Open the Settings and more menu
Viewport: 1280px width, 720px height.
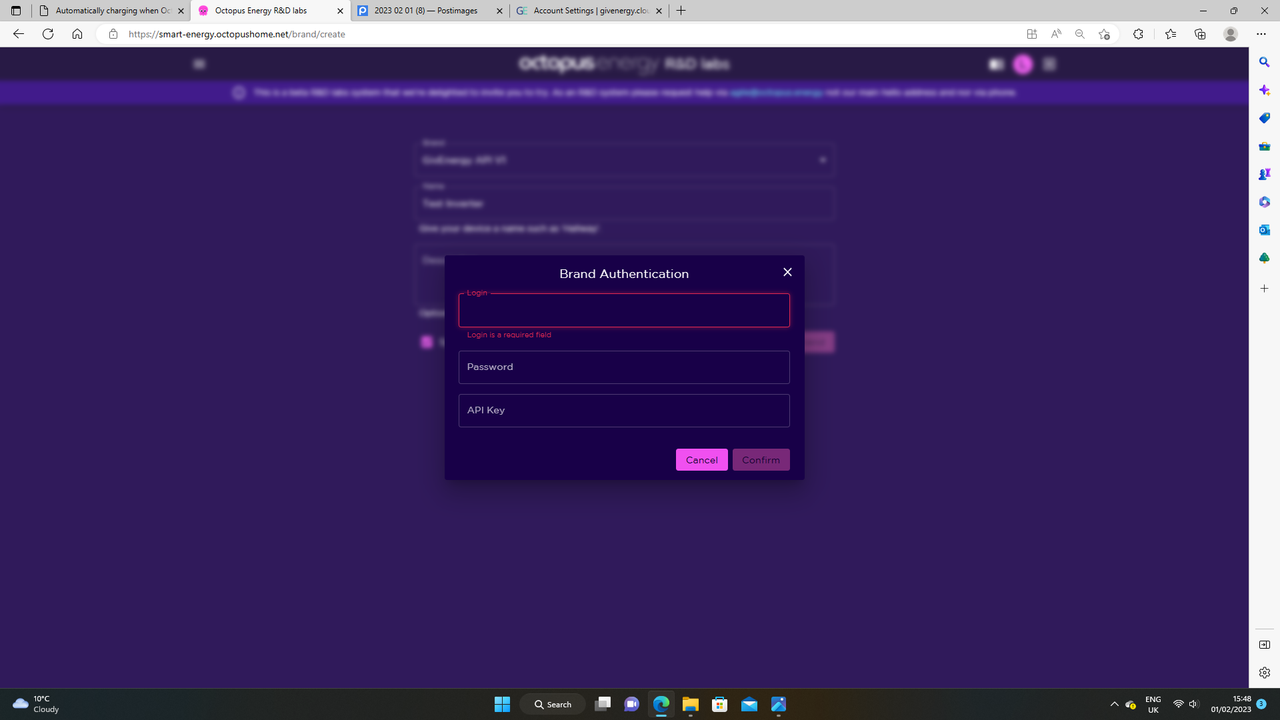(1260, 34)
